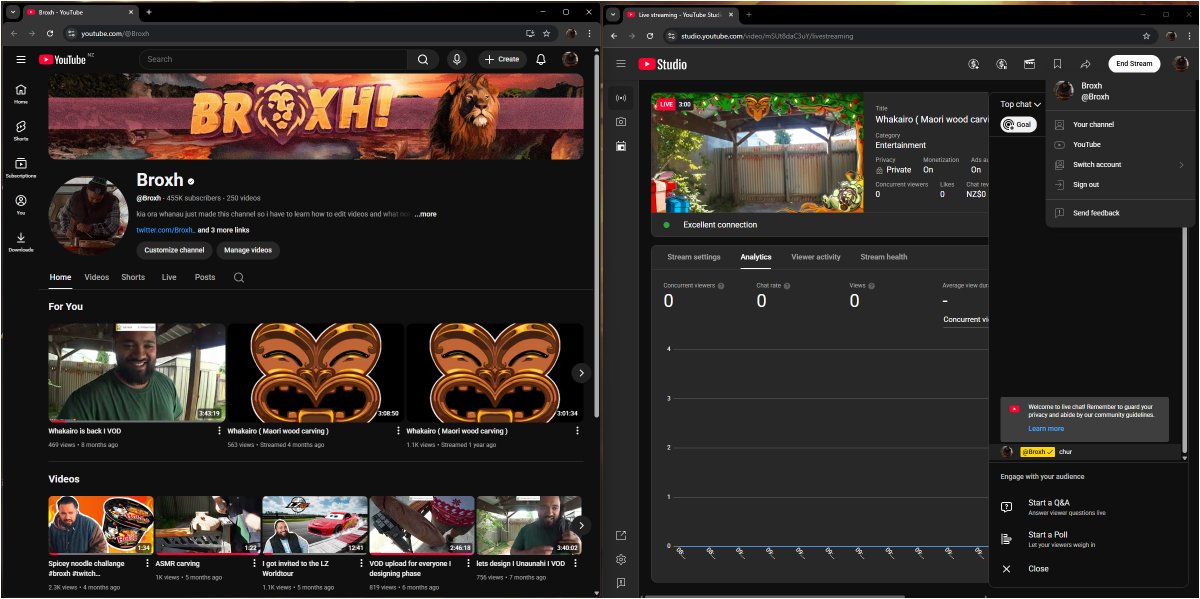Share the stream with arrow icon
Viewport: 1200px width, 599px height.
click(x=1085, y=64)
